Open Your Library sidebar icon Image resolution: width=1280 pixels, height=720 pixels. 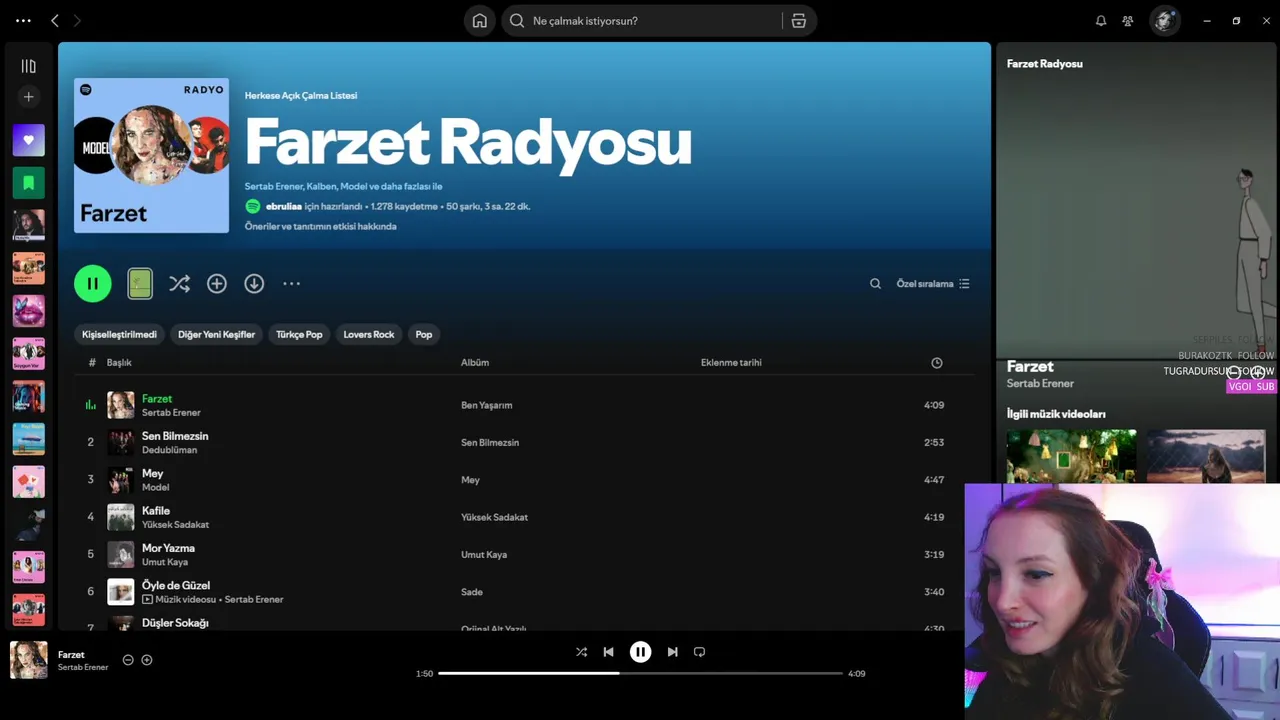[28, 66]
